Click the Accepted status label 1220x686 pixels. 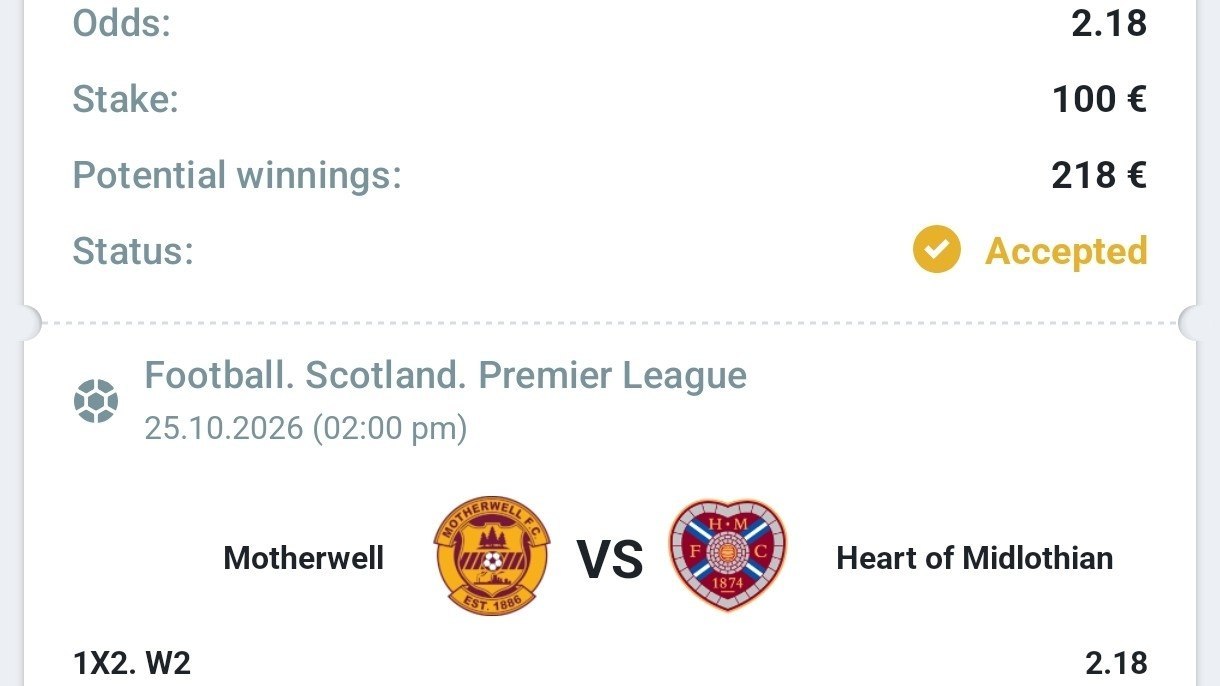tap(1066, 251)
